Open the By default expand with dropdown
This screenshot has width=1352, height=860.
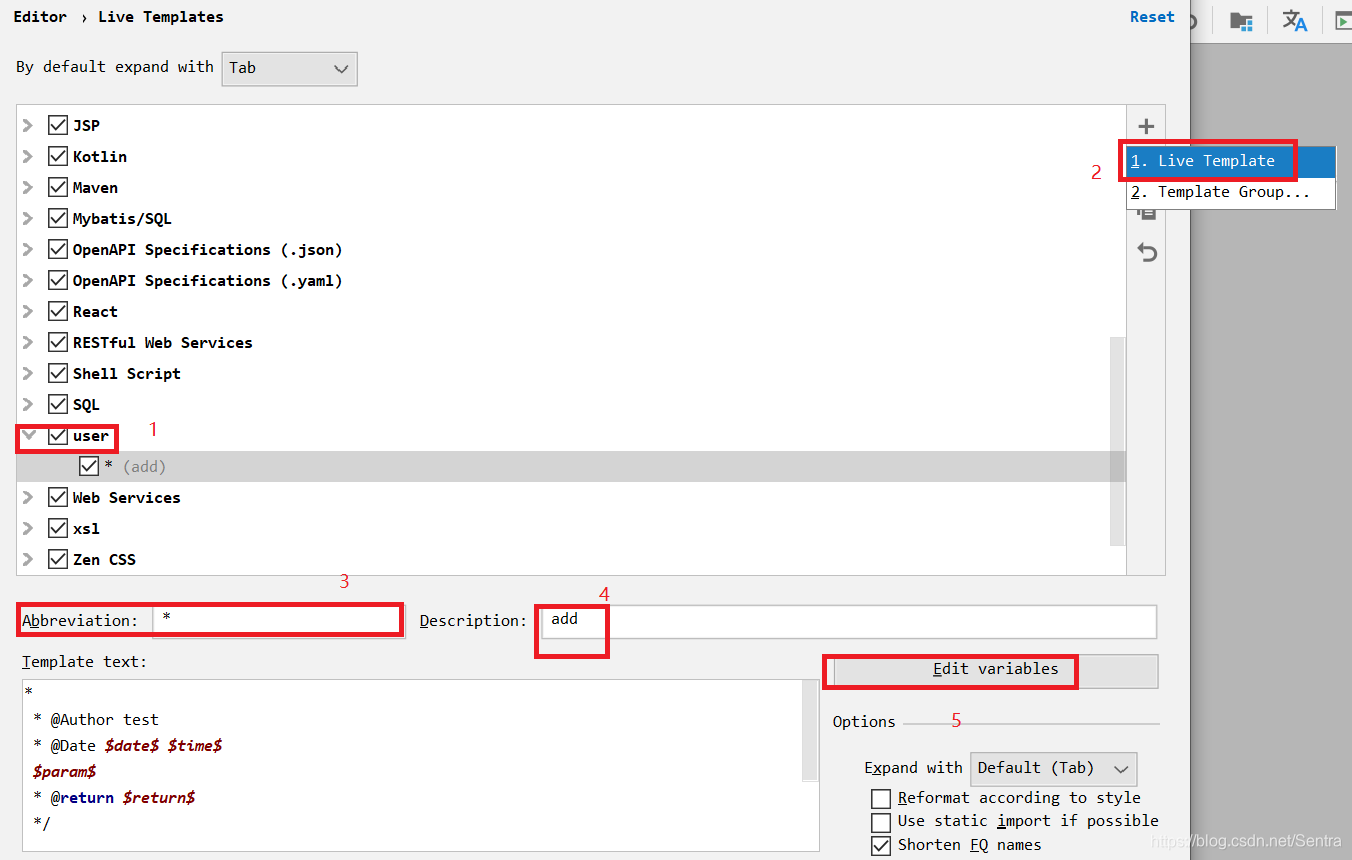point(289,68)
